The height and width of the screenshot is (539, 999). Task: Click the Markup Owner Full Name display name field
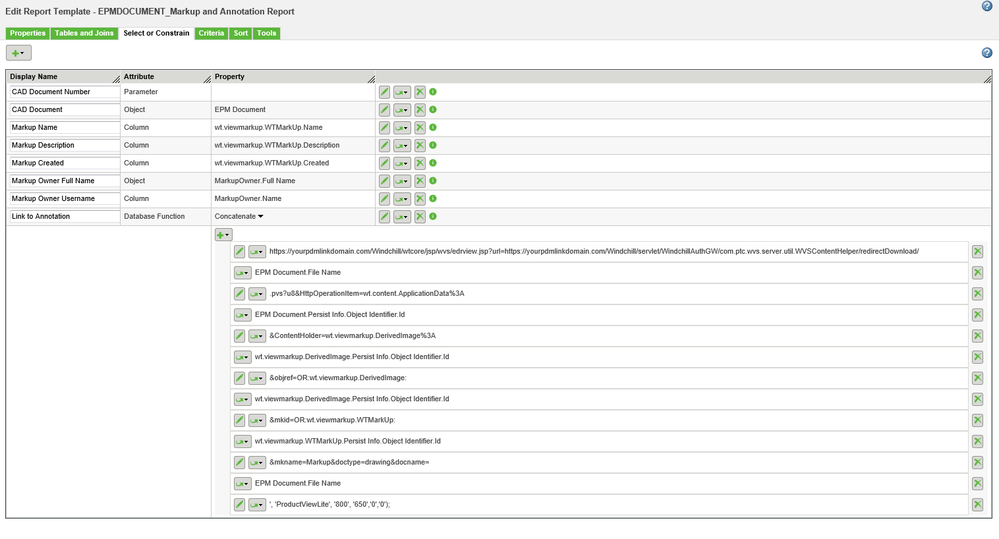click(64, 181)
